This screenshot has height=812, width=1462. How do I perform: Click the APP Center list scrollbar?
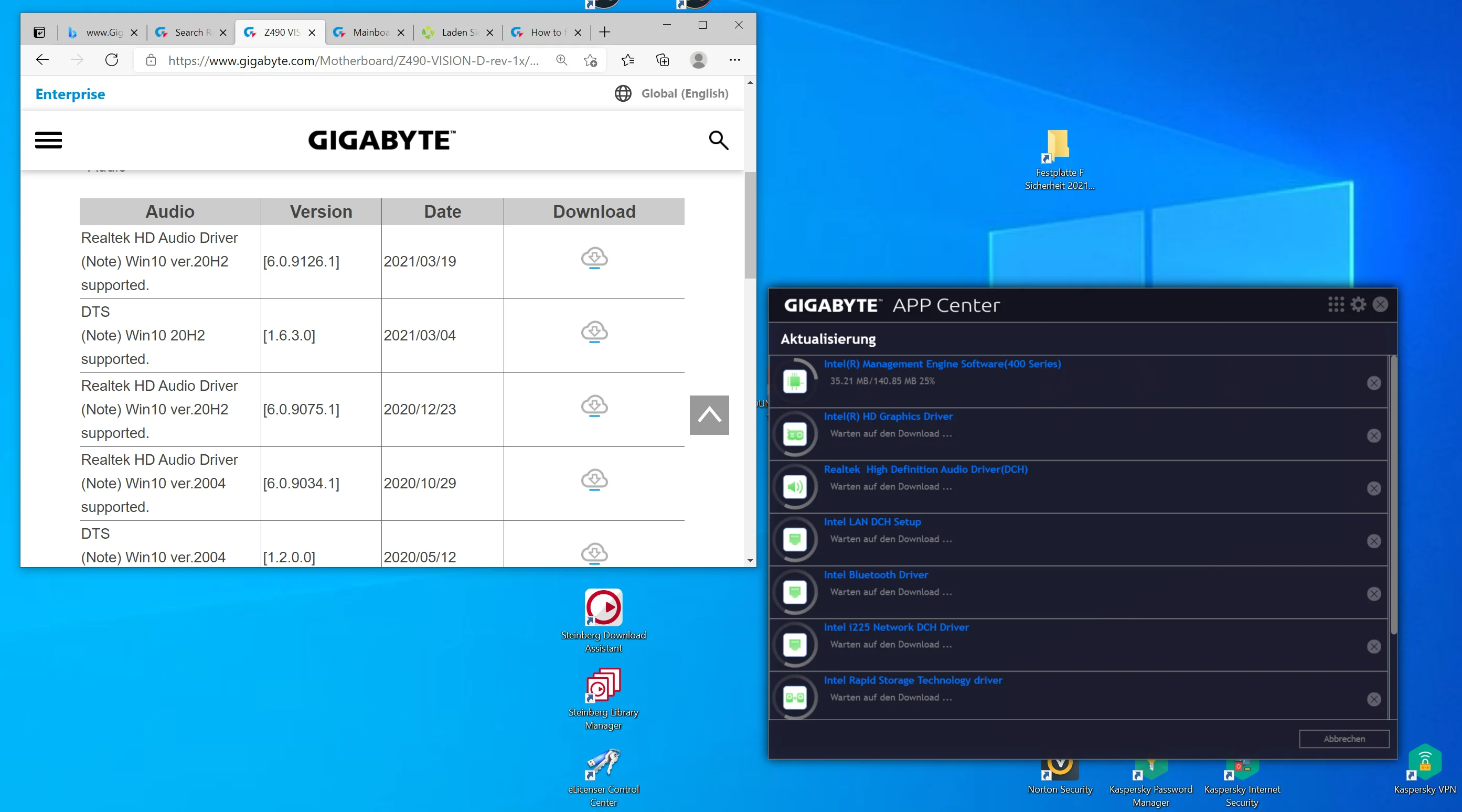click(1393, 495)
